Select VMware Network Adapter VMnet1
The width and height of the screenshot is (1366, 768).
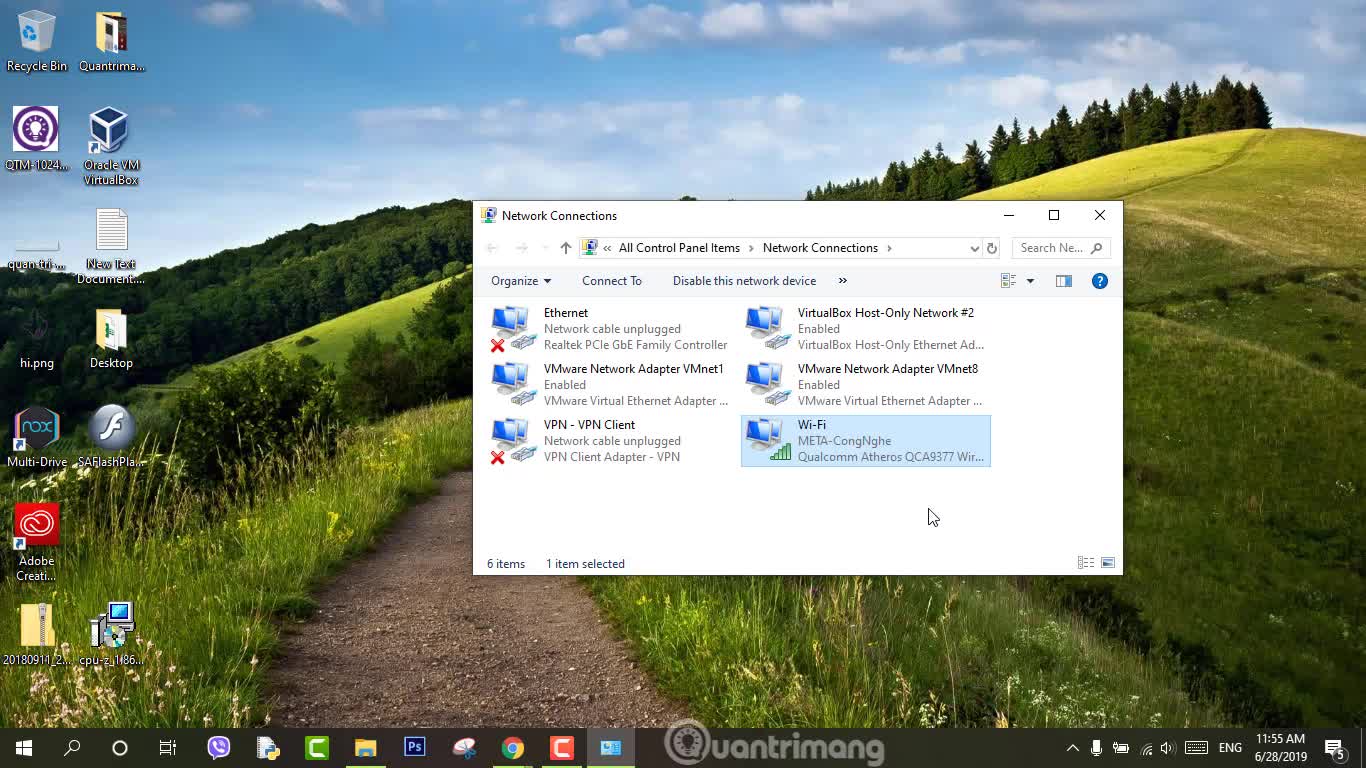610,385
